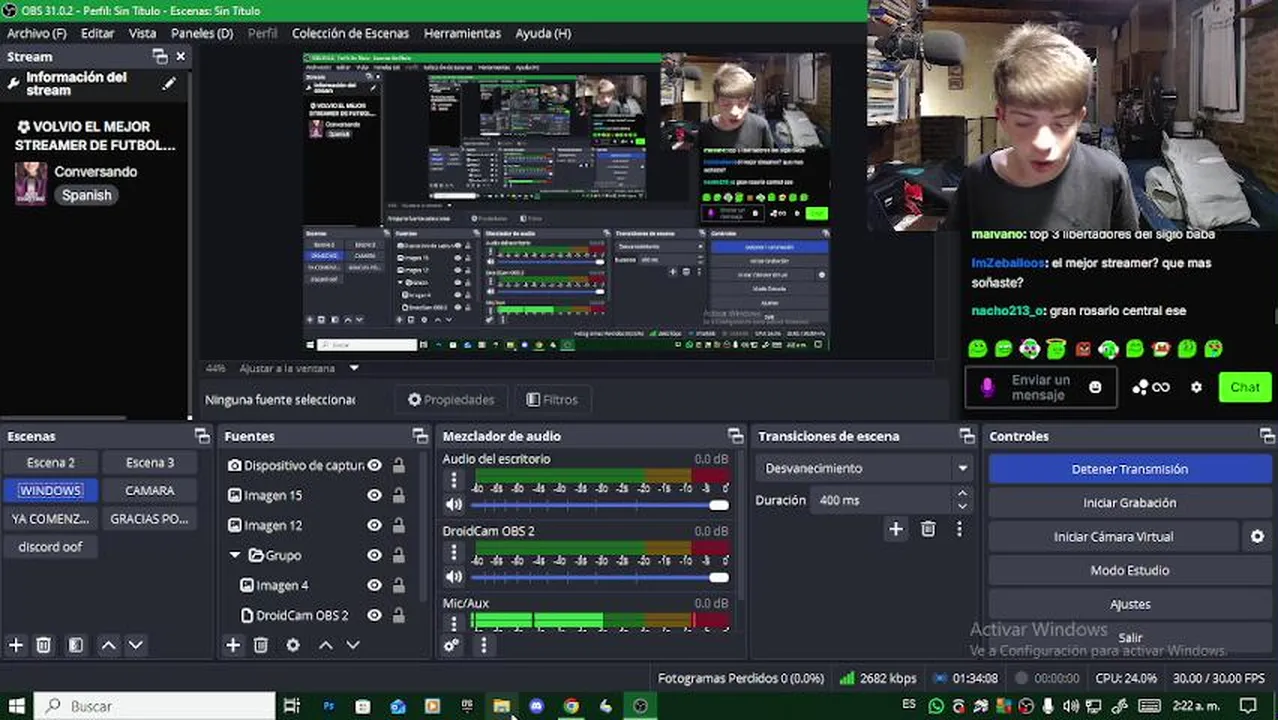Screen dimensions: 1278x720
Task: Lock the Imagen 15 source
Action: [398, 495]
